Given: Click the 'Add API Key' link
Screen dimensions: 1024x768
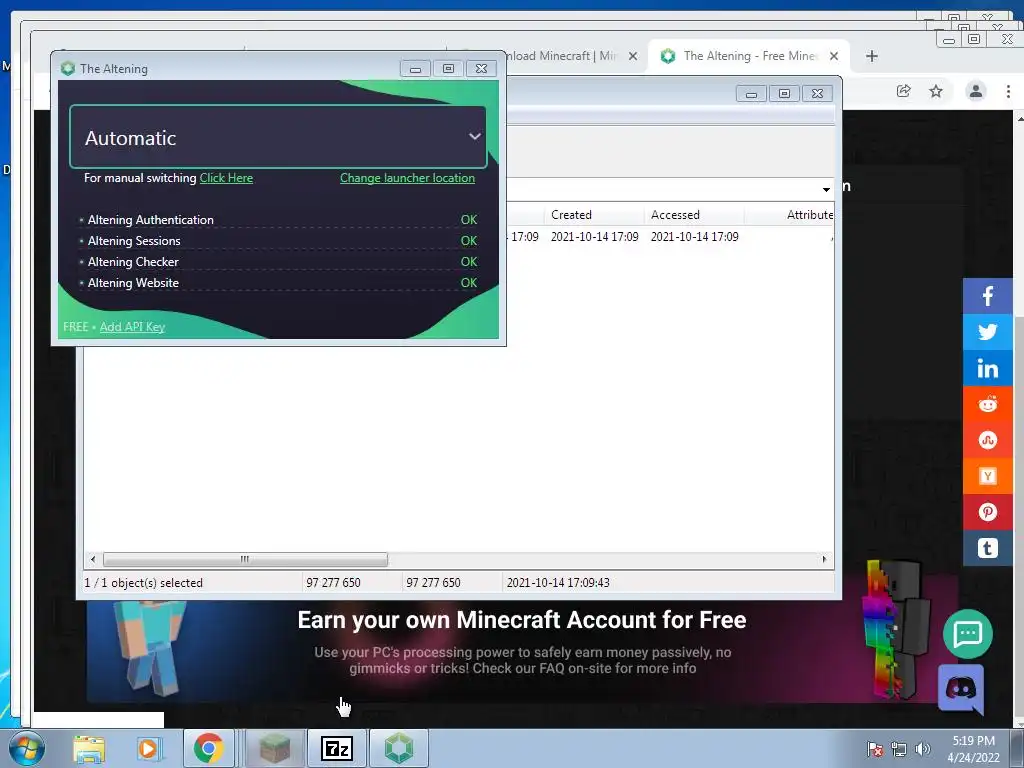Looking at the screenshot, I should pos(132,327).
